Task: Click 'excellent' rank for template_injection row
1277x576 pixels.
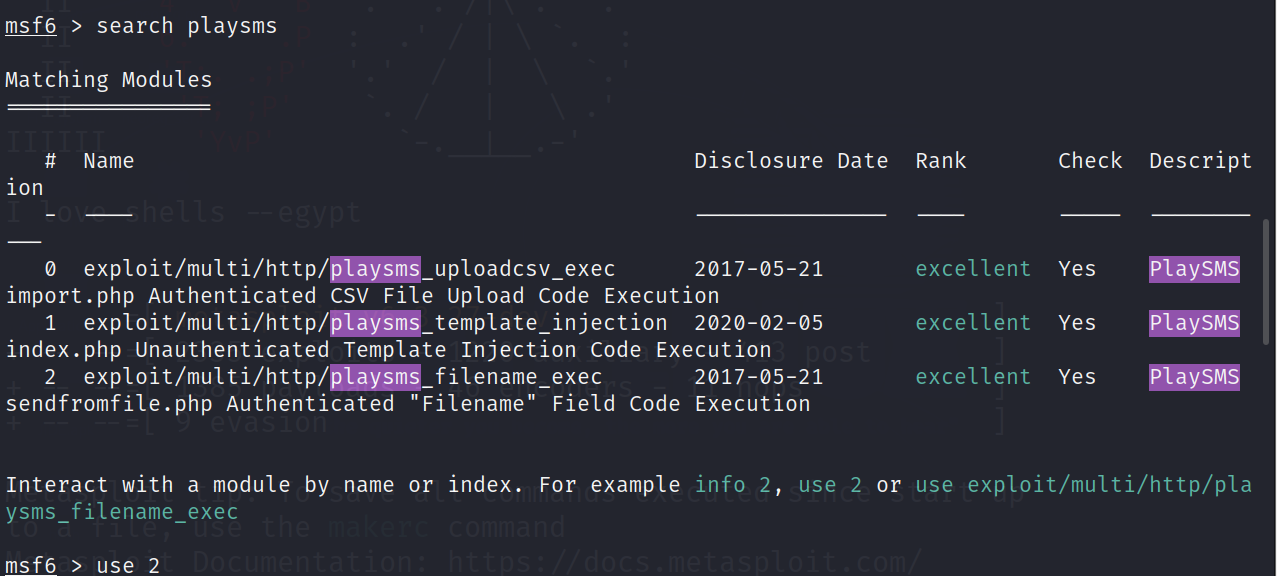Action: 973,323
